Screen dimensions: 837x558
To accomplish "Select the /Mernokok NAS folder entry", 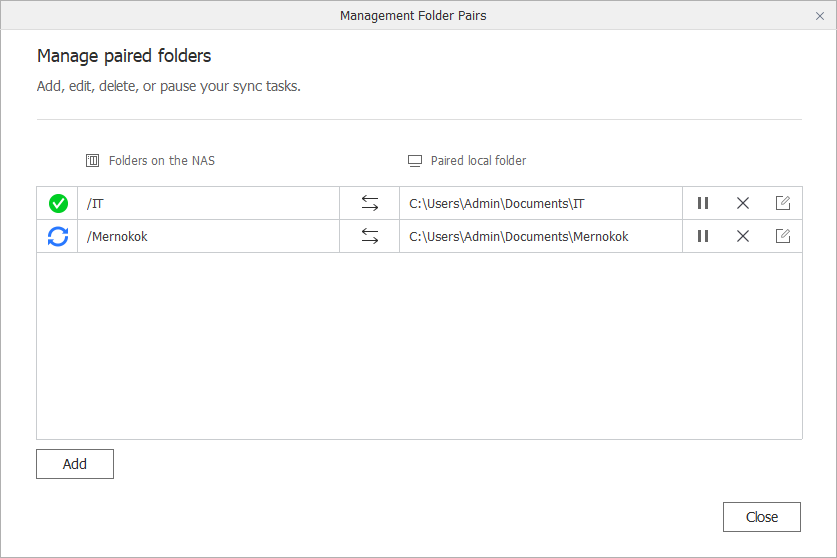I will (117, 236).
